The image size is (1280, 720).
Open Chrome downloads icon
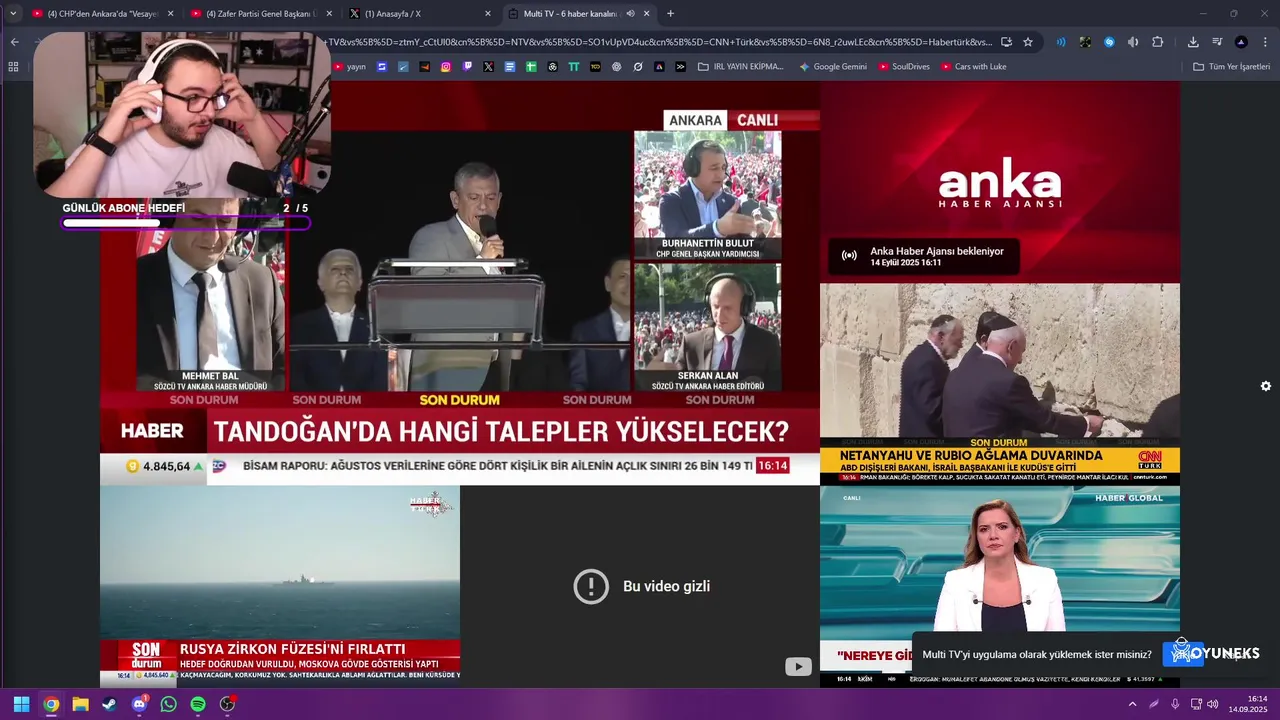coord(1193,42)
